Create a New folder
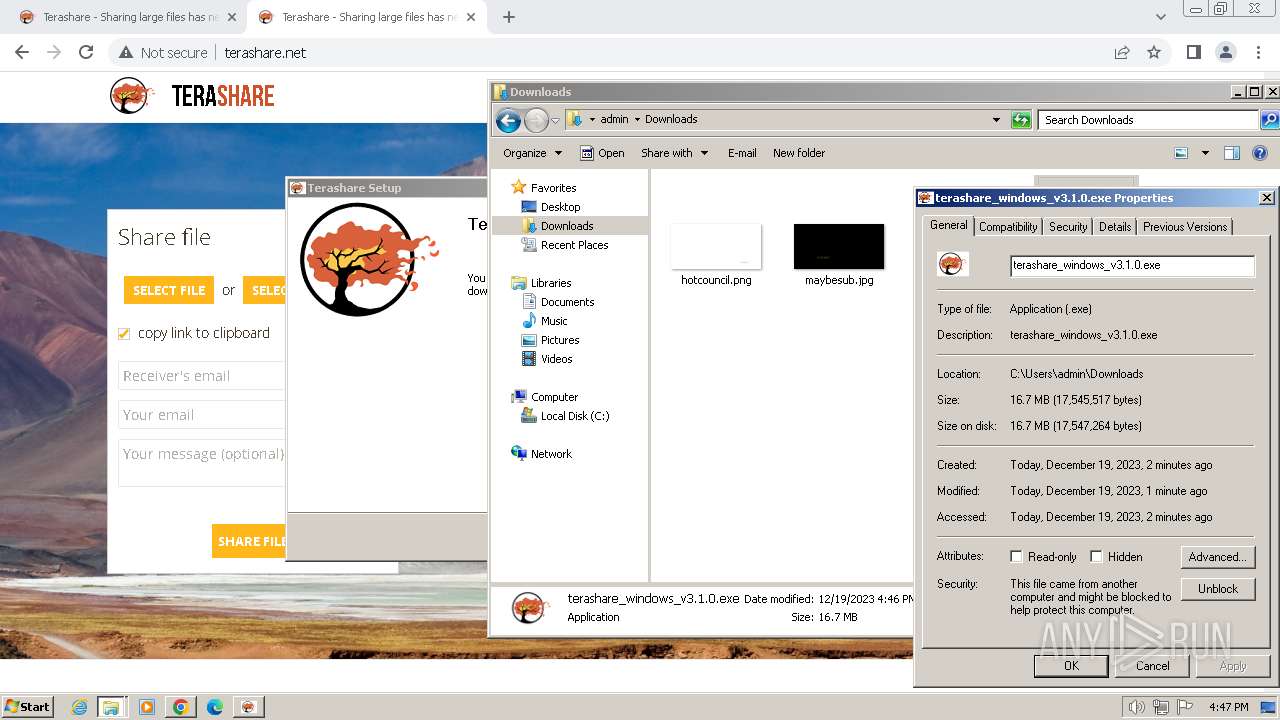This screenshot has width=1280, height=720. [799, 153]
